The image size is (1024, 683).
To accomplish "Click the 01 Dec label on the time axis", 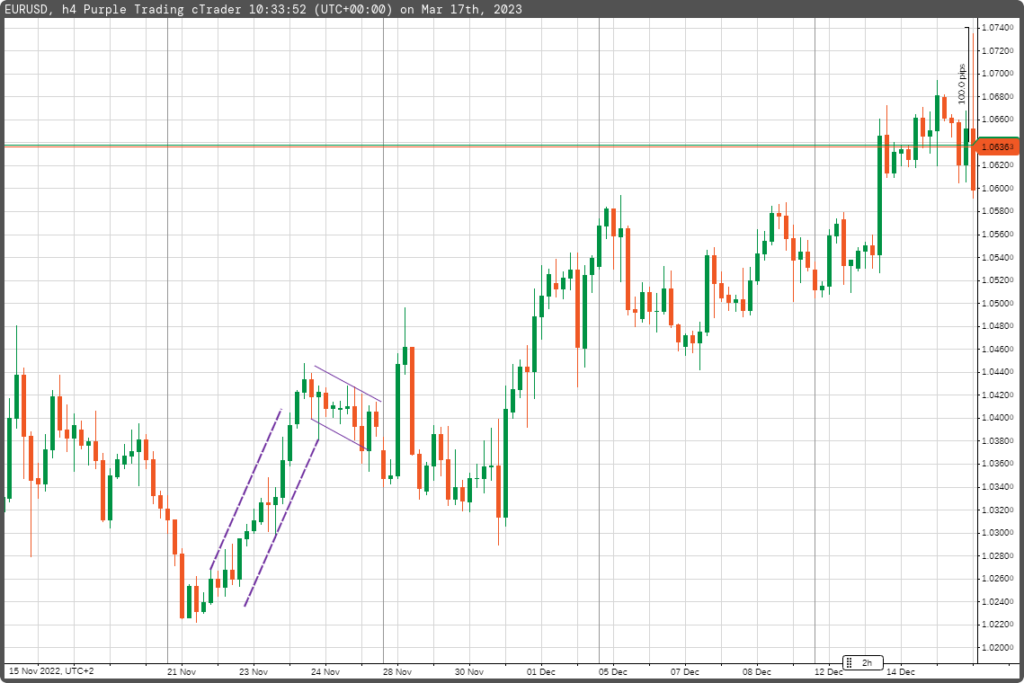I will (x=541, y=672).
